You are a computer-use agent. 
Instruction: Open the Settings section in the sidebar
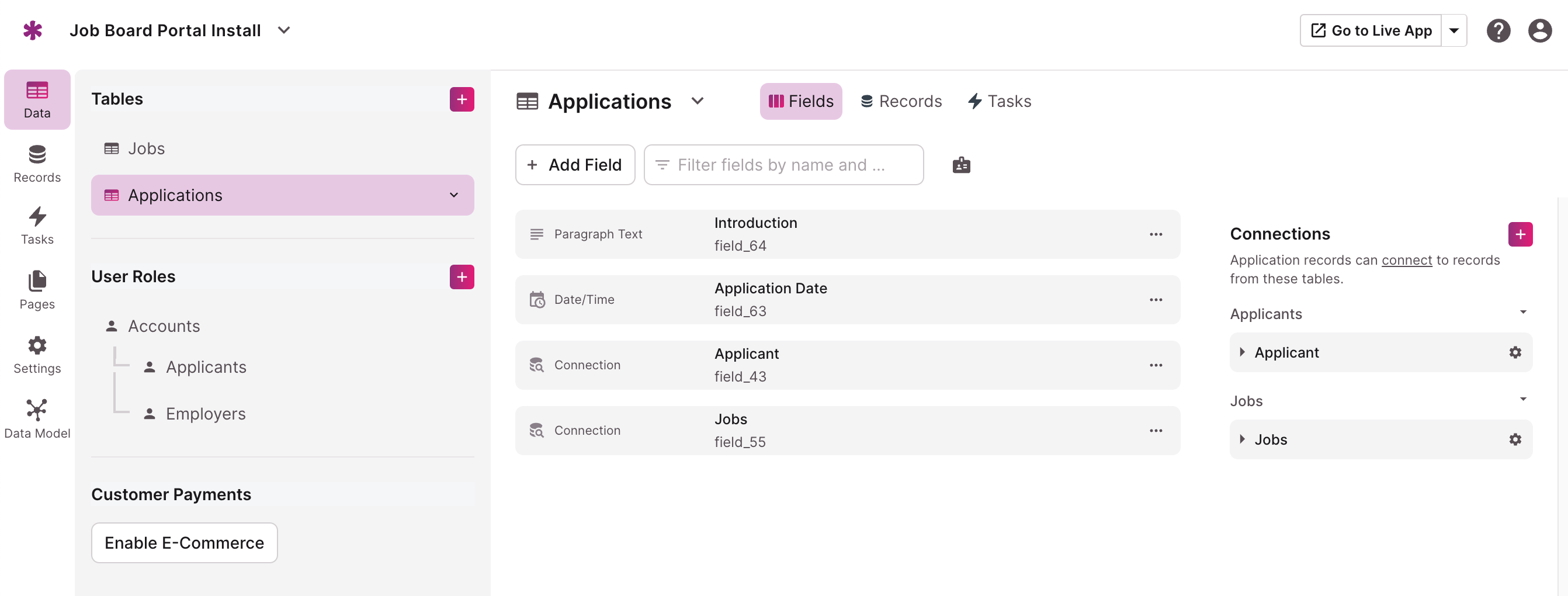(x=37, y=354)
